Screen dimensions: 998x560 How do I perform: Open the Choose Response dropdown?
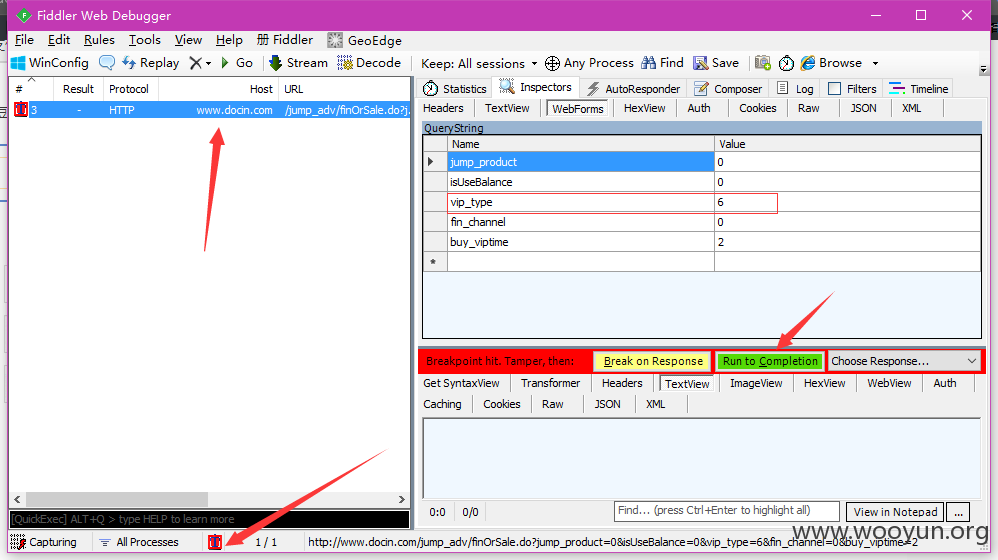point(904,361)
